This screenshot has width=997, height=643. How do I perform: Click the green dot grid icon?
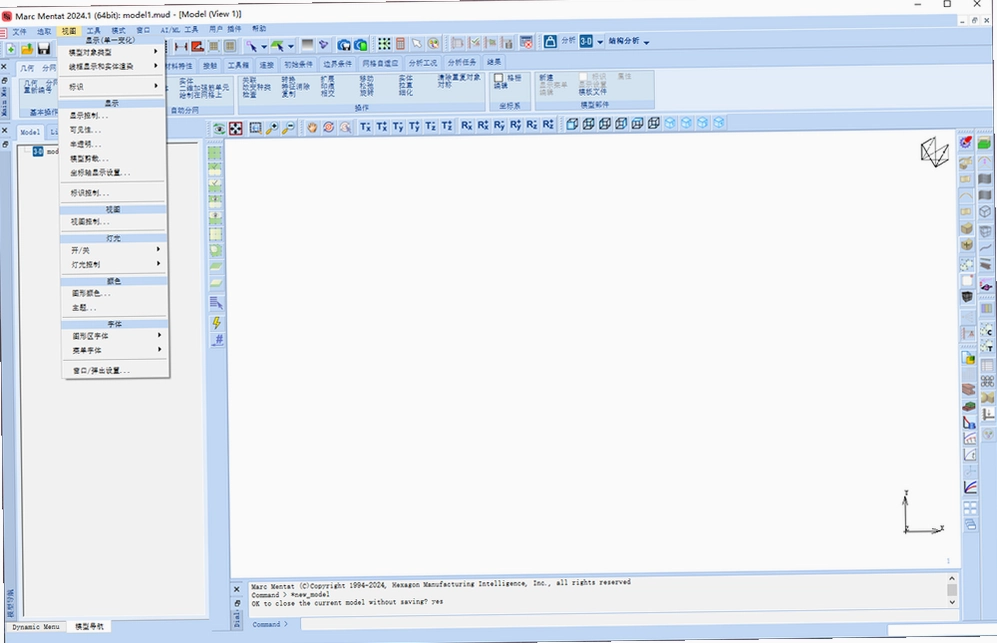(x=384, y=43)
